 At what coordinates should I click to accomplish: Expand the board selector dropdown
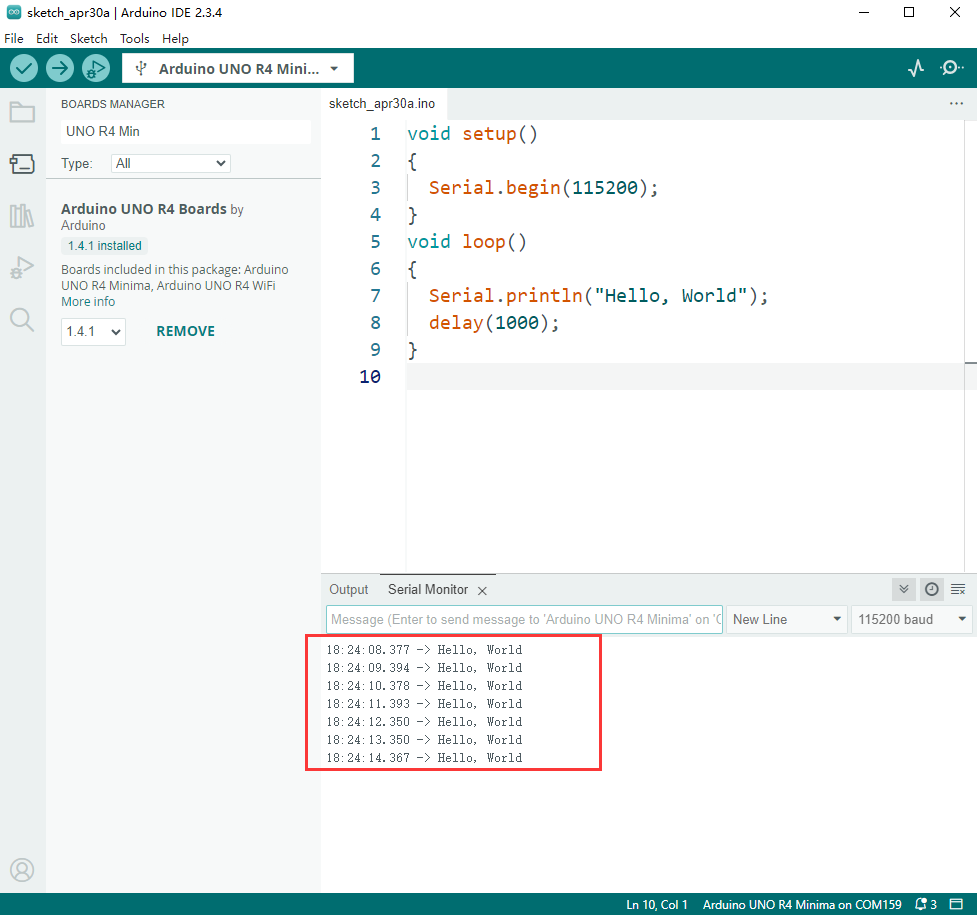[237, 69]
